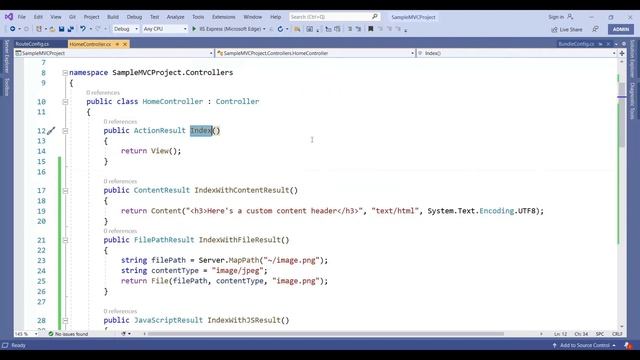Click the notifications icon in status bar
This screenshot has width=640, height=360.
point(628,345)
